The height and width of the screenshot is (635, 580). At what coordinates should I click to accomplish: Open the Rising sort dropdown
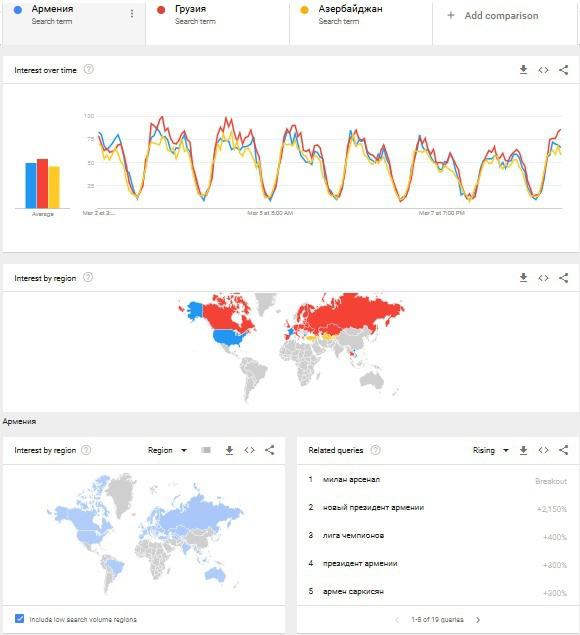(x=490, y=450)
